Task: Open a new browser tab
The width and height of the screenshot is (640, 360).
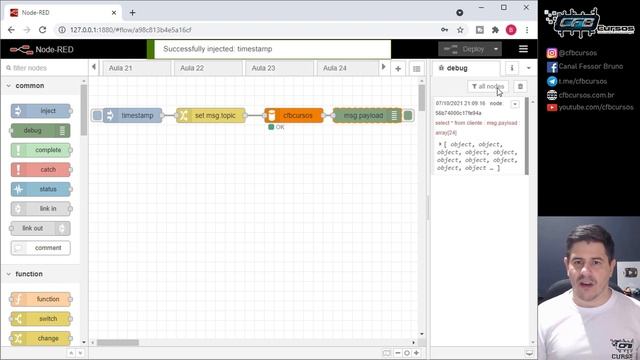Action: click(132, 13)
